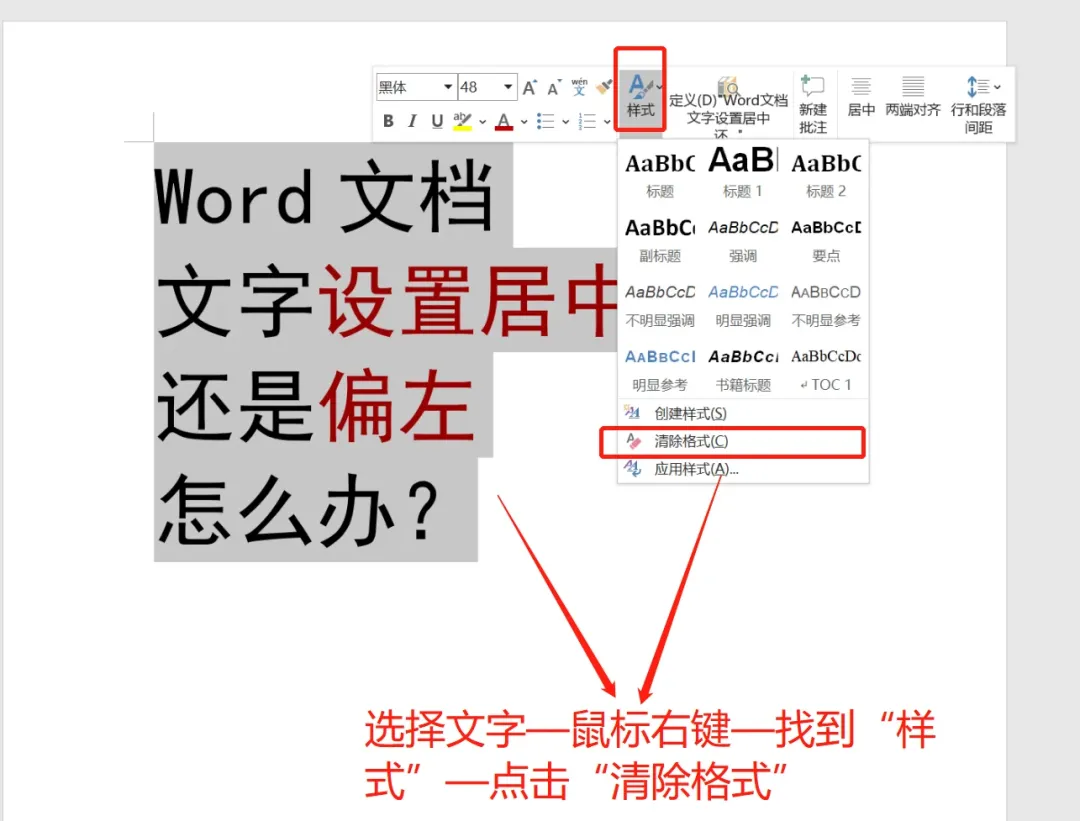Add a new comment with 新建批注
The image size is (1080, 821).
813,104
